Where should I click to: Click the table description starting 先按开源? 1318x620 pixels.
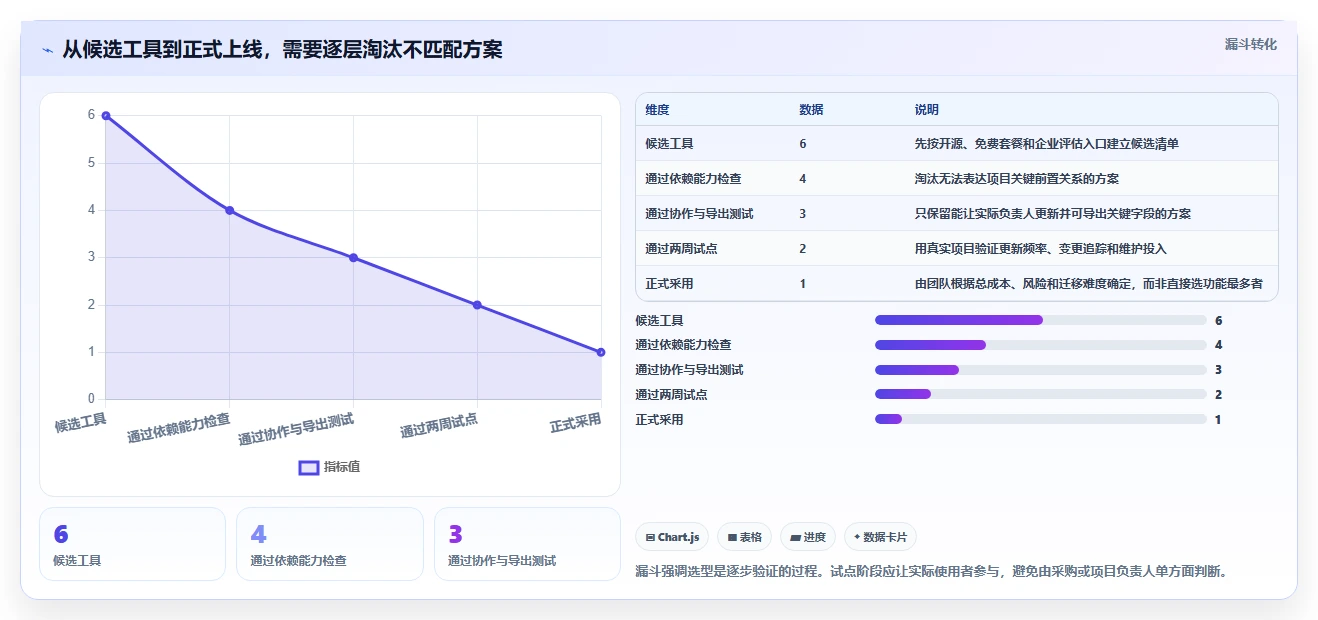click(1047, 144)
